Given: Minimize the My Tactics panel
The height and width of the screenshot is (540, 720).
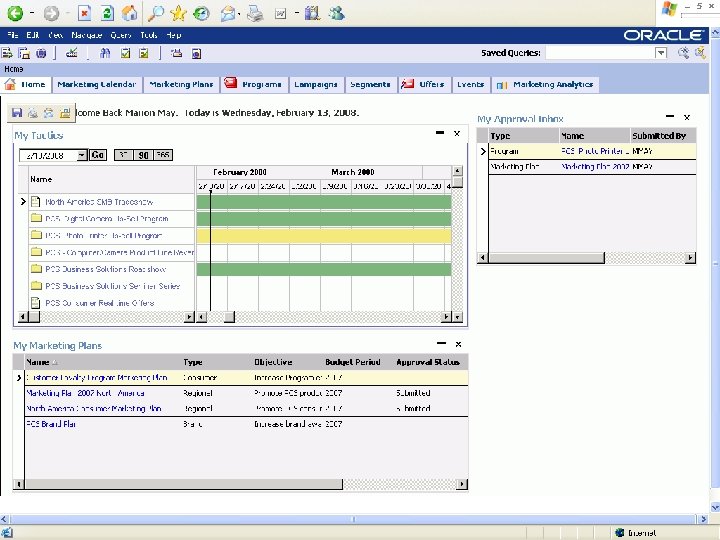Looking at the screenshot, I should [x=440, y=133].
